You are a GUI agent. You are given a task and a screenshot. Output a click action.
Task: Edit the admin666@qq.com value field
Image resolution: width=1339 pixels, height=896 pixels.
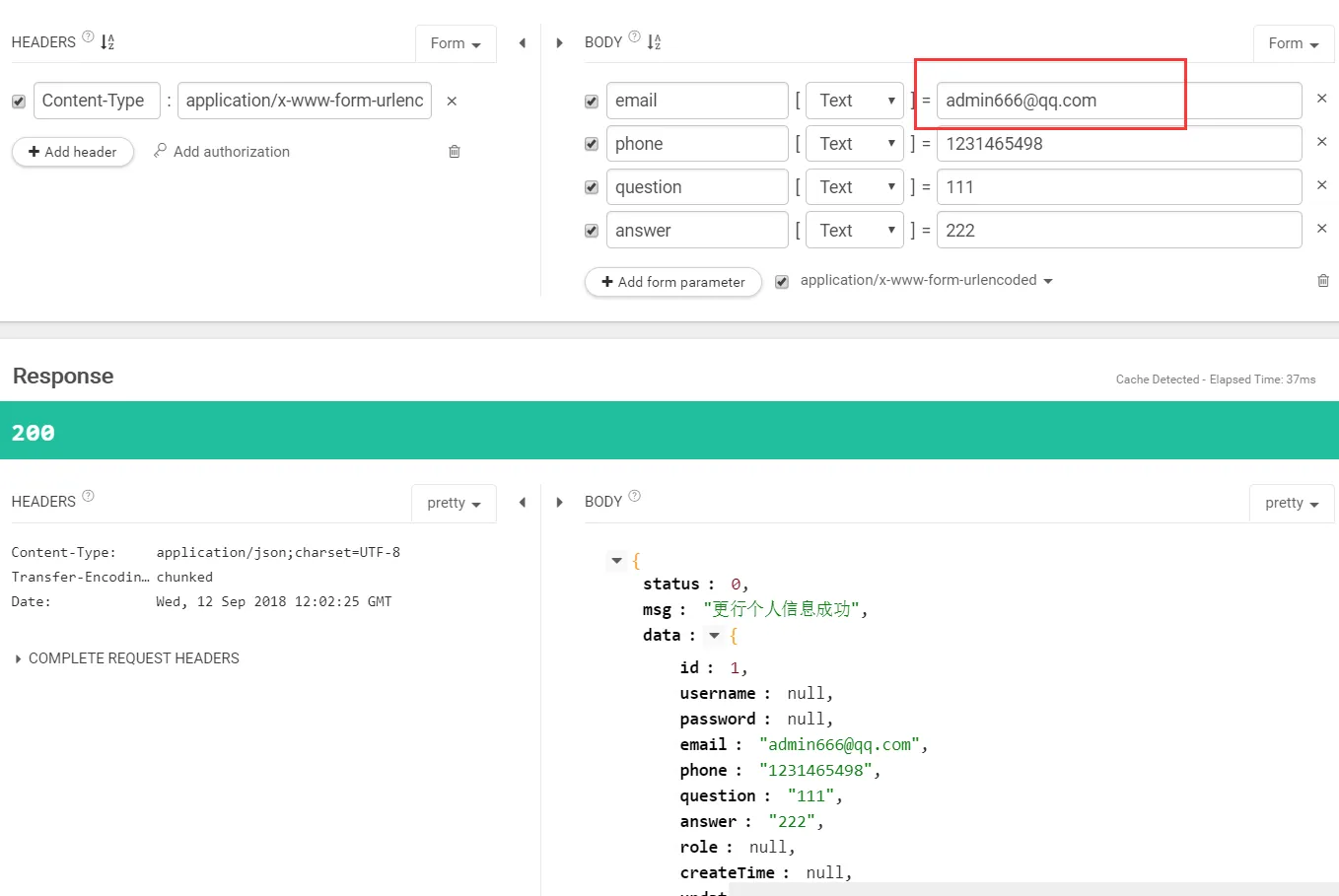coord(1119,101)
